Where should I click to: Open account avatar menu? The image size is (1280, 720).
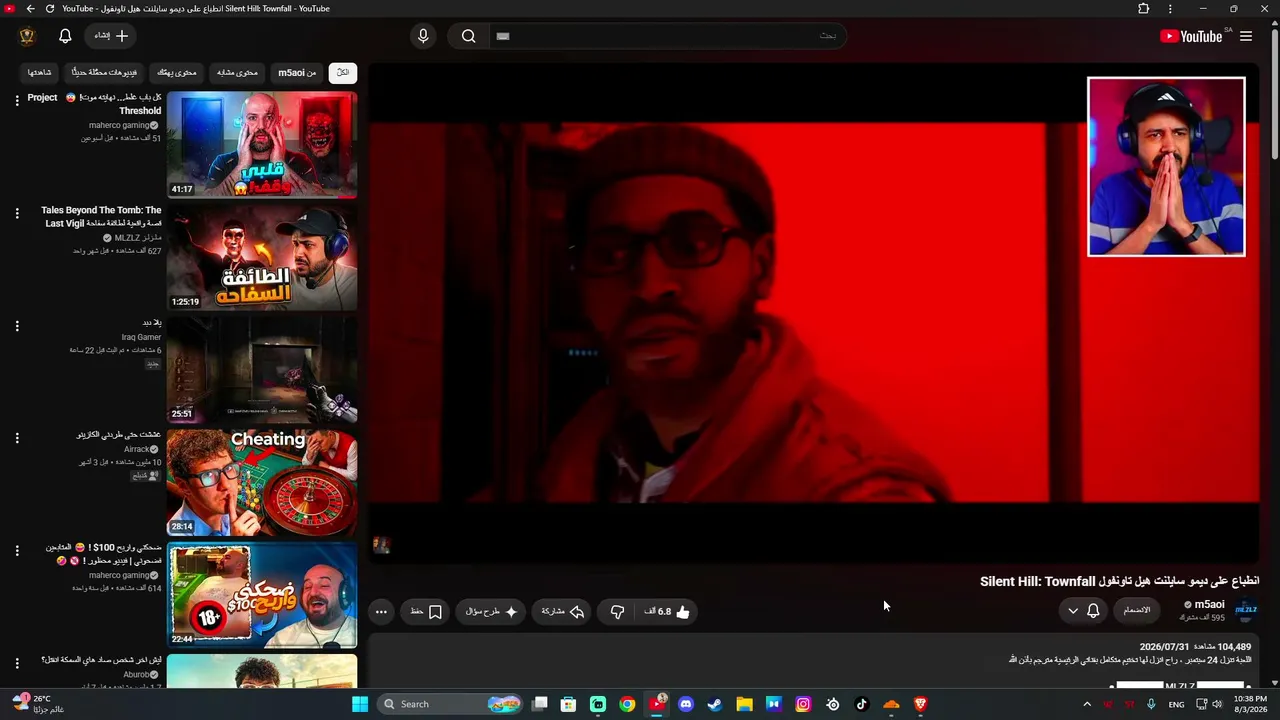27,36
